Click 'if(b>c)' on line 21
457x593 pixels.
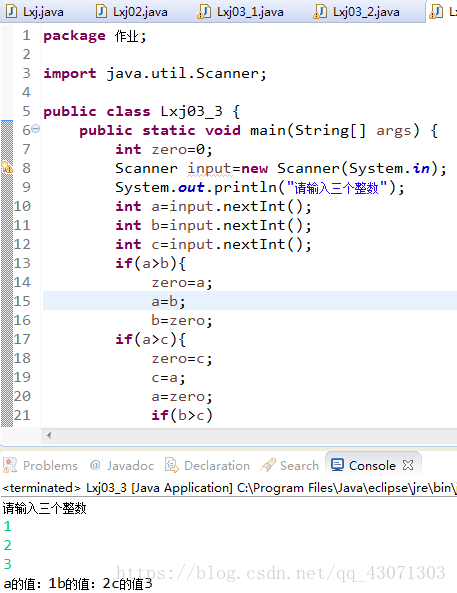[x=182, y=415]
